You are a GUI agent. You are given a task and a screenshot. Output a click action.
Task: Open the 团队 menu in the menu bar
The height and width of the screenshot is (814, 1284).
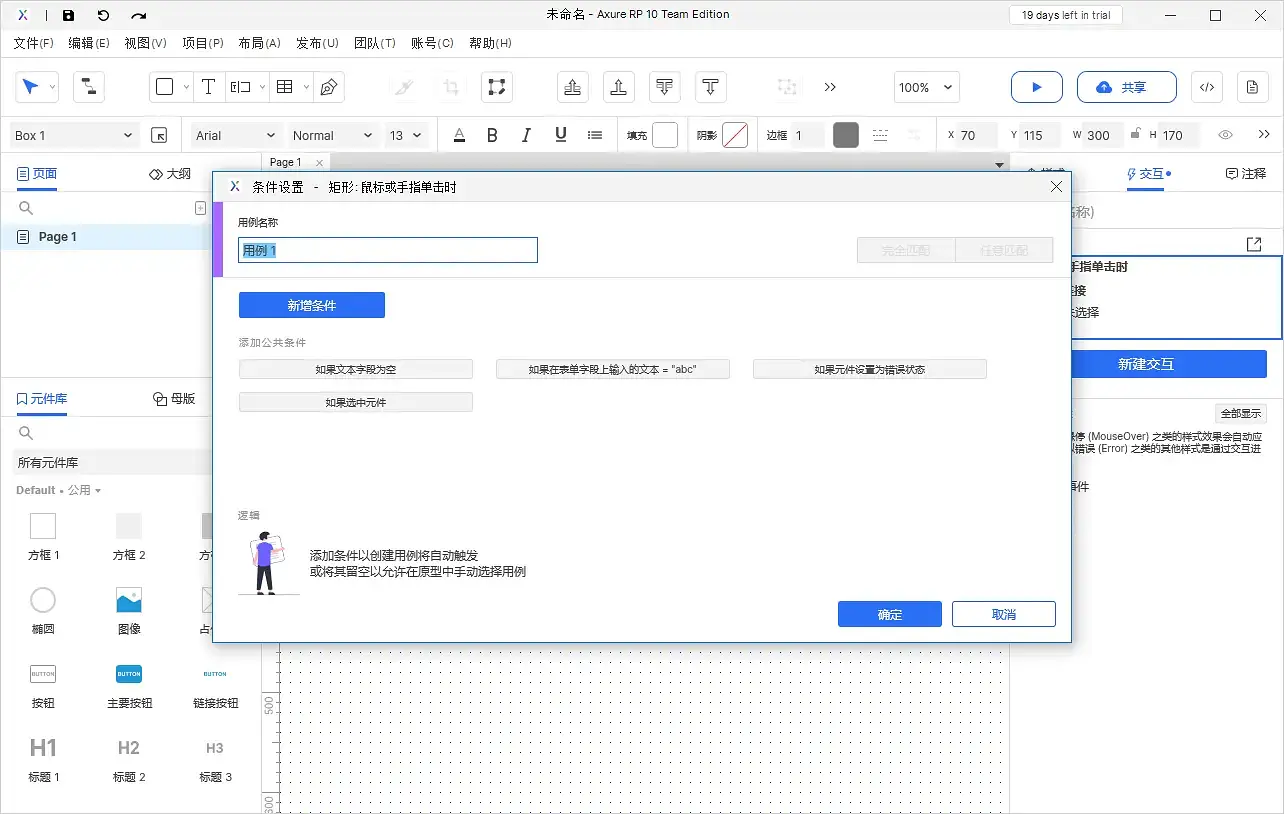click(375, 43)
